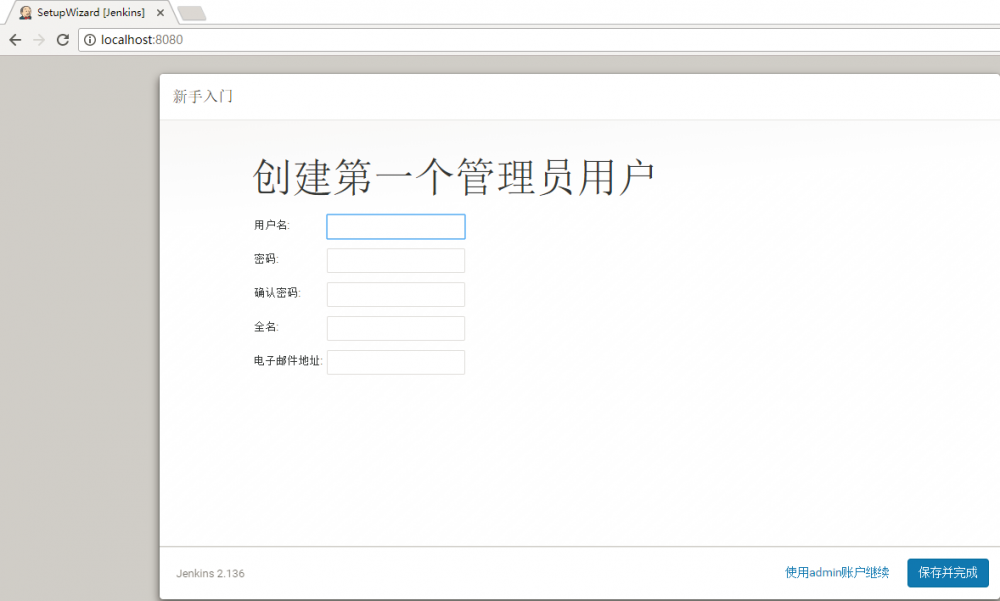This screenshot has width=1000, height=601.
Task: Click the page reload icon
Action: pos(62,40)
